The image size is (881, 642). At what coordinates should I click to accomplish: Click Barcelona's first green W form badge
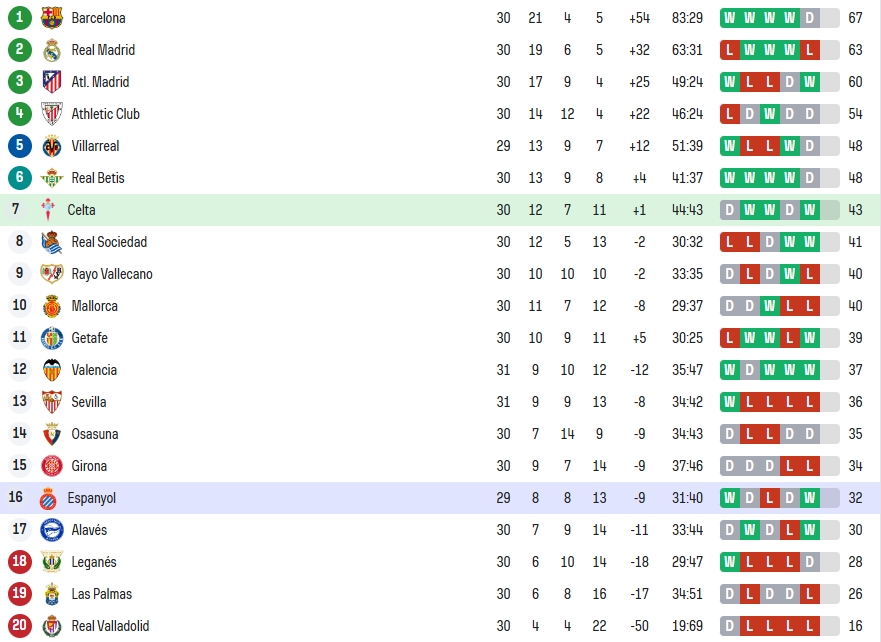(729, 18)
